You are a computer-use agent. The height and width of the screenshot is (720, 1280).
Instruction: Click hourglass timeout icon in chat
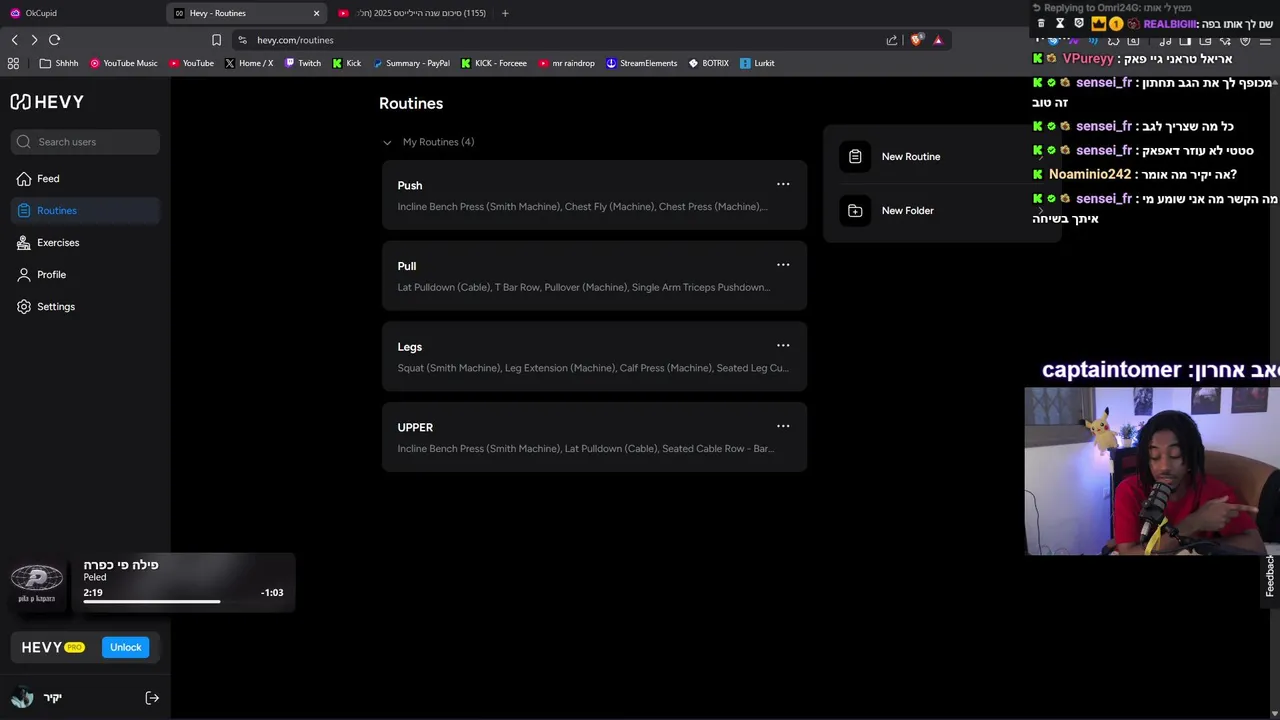pos(1060,23)
